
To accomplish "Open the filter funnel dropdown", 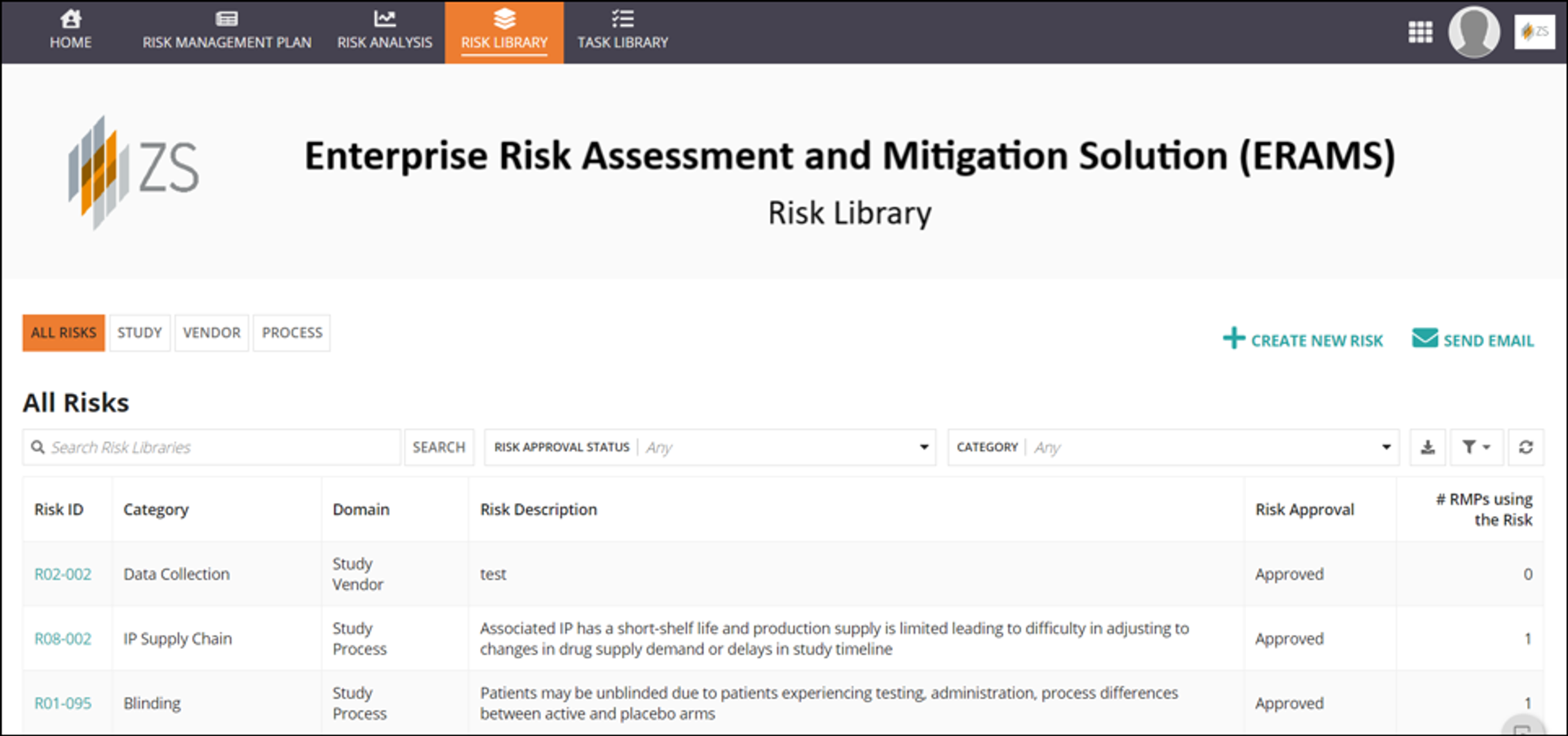I will pos(1476,448).
